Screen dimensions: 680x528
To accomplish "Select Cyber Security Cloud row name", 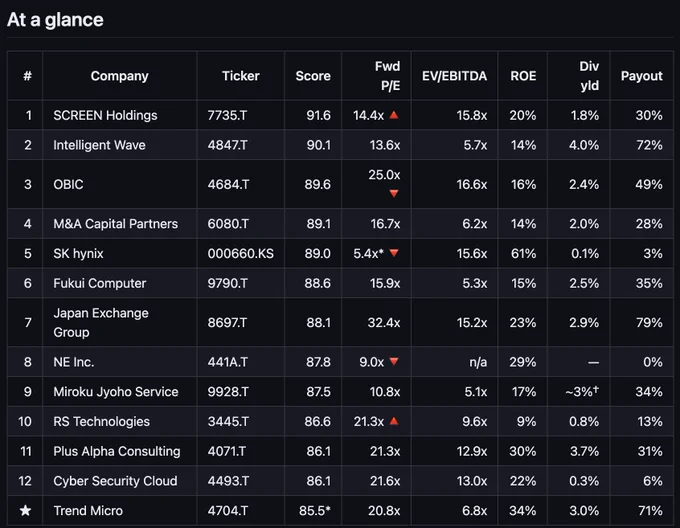I will coord(115,481).
